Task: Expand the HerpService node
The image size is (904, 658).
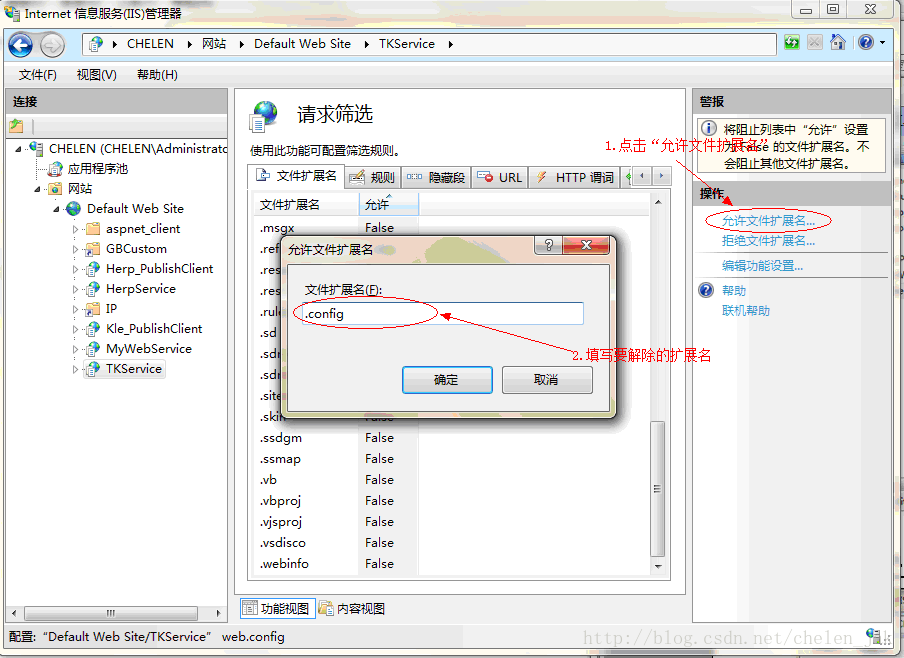Action: tap(75, 289)
